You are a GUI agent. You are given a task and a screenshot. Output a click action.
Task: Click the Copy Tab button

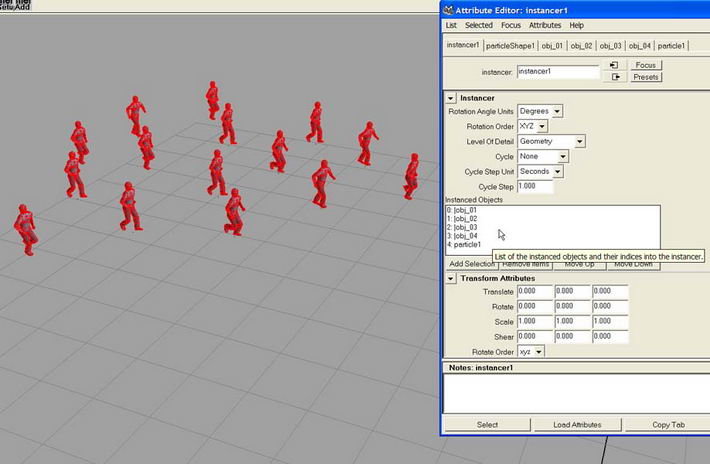click(667, 425)
